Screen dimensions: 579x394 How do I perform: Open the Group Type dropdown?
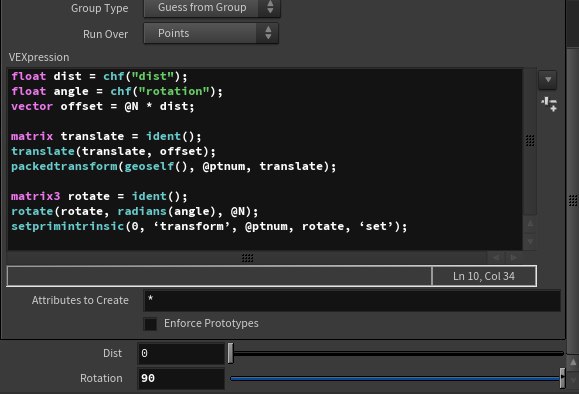click(x=212, y=7)
